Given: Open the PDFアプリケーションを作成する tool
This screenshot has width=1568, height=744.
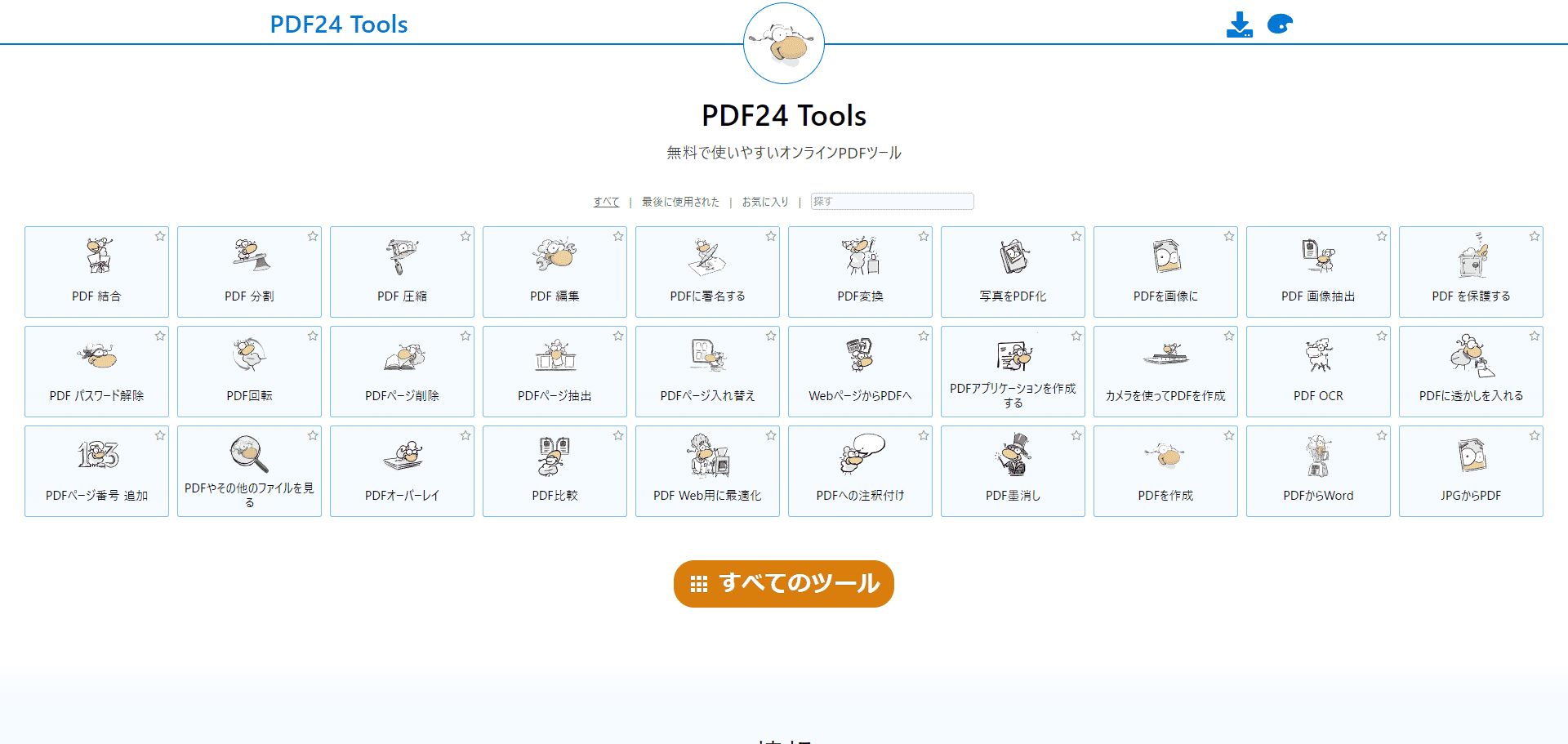Looking at the screenshot, I should [1013, 372].
